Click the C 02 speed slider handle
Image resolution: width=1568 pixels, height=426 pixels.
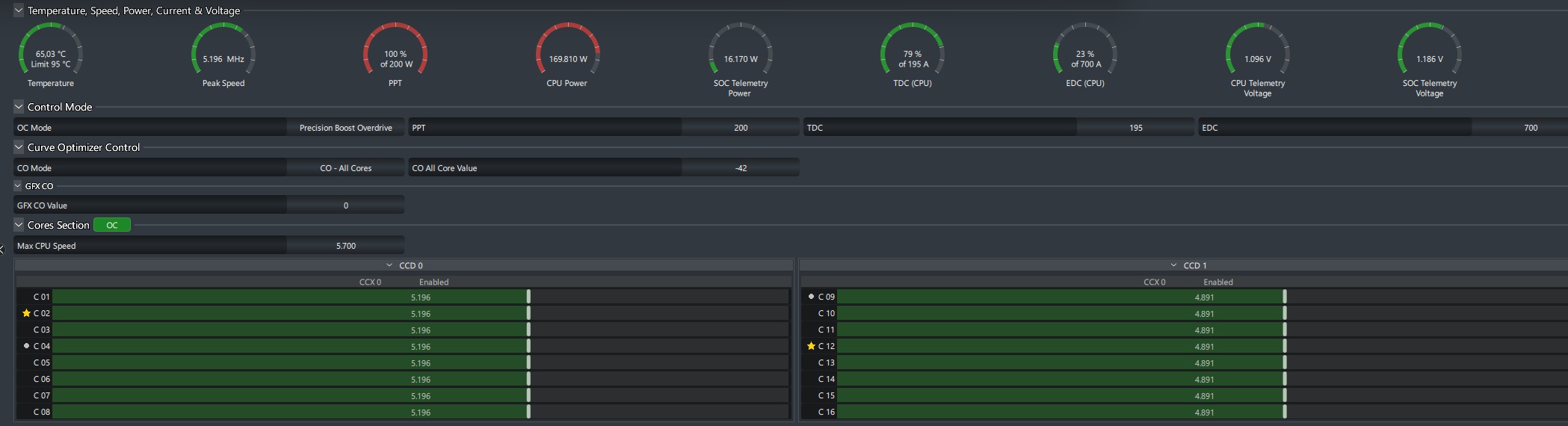pos(528,313)
